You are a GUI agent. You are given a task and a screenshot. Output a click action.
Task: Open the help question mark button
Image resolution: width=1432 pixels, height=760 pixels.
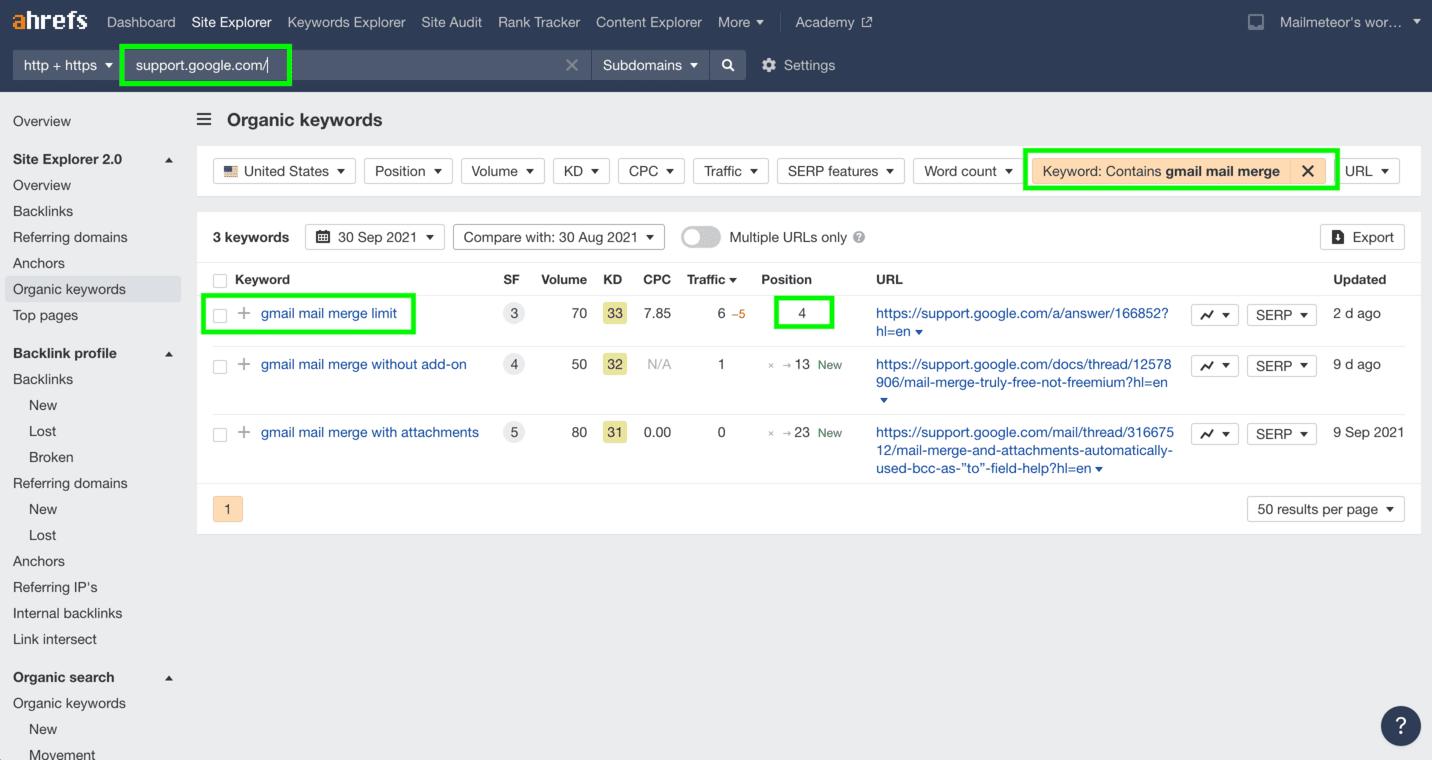coord(1401,726)
